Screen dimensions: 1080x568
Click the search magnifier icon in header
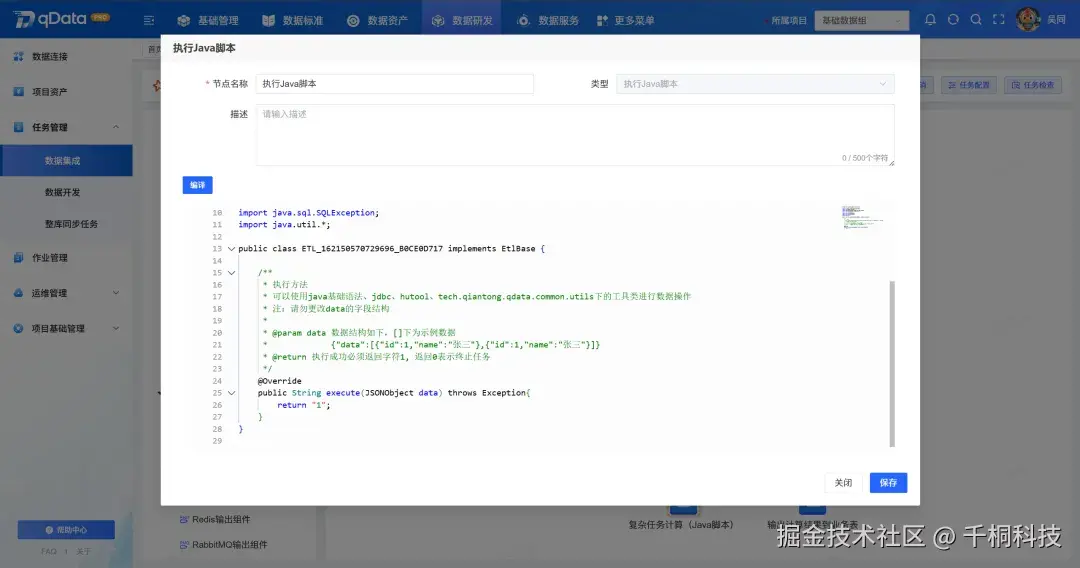pyautogui.click(x=976, y=20)
